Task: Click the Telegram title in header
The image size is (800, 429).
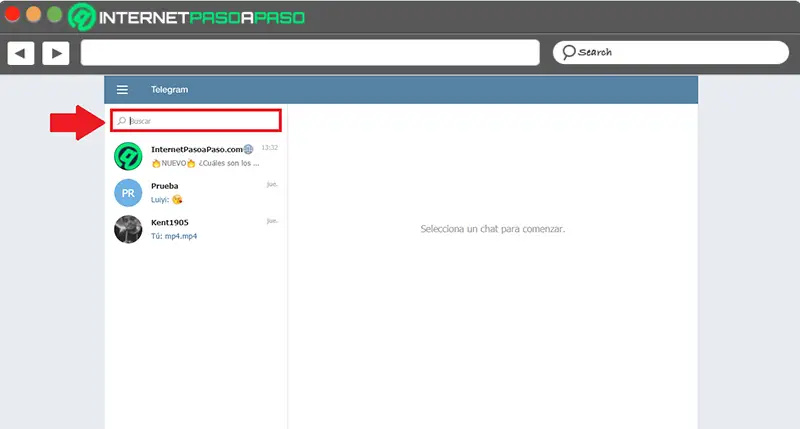Action: point(169,90)
